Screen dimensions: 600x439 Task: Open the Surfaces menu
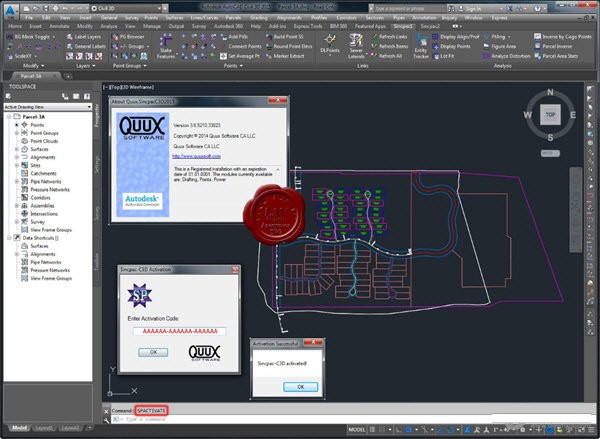(174, 18)
